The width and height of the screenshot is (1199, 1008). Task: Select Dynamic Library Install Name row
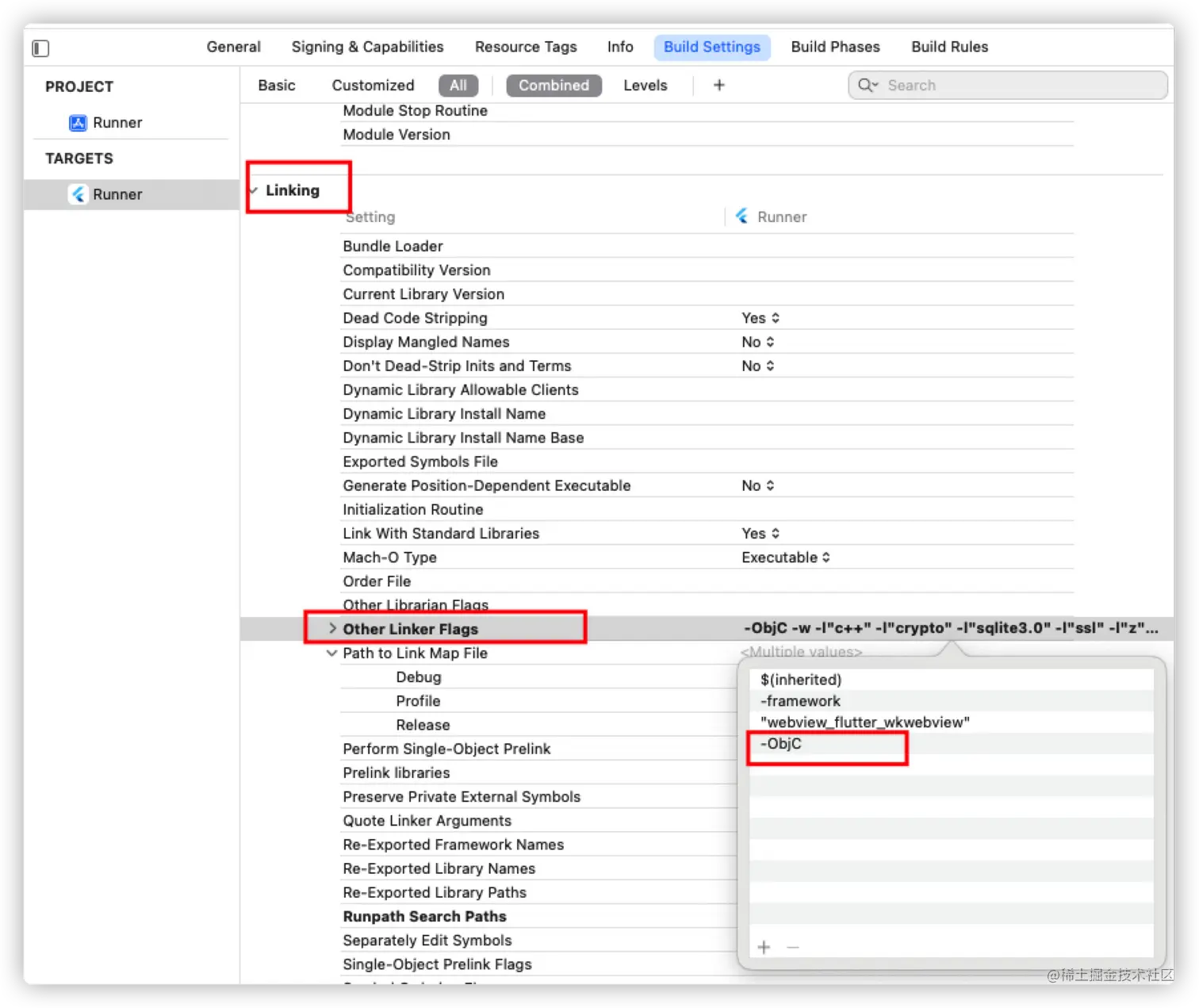point(707,413)
